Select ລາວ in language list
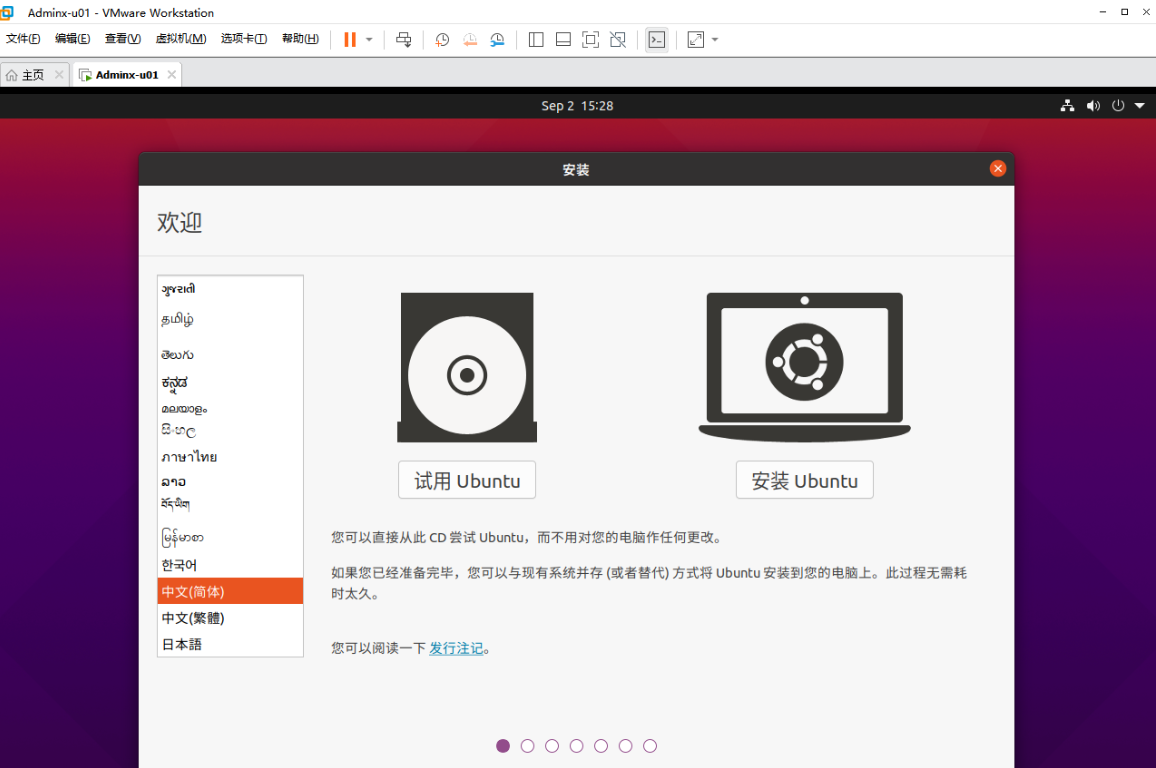The height and width of the screenshot is (768, 1156). click(230, 482)
